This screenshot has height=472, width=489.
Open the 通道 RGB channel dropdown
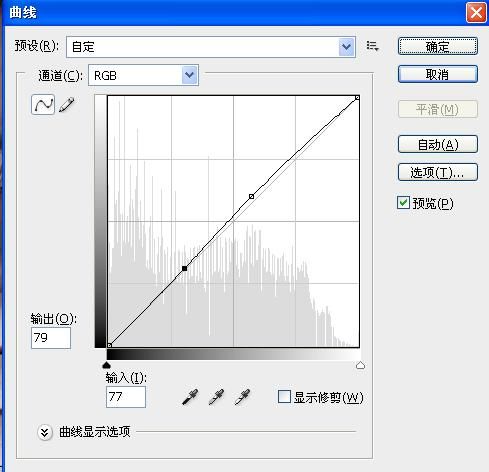coord(144,75)
